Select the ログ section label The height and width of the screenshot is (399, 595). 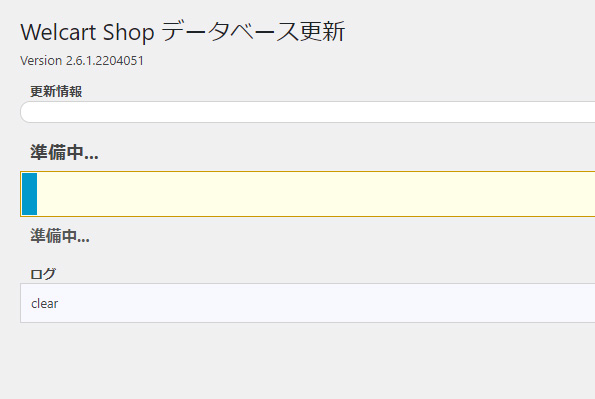point(43,274)
